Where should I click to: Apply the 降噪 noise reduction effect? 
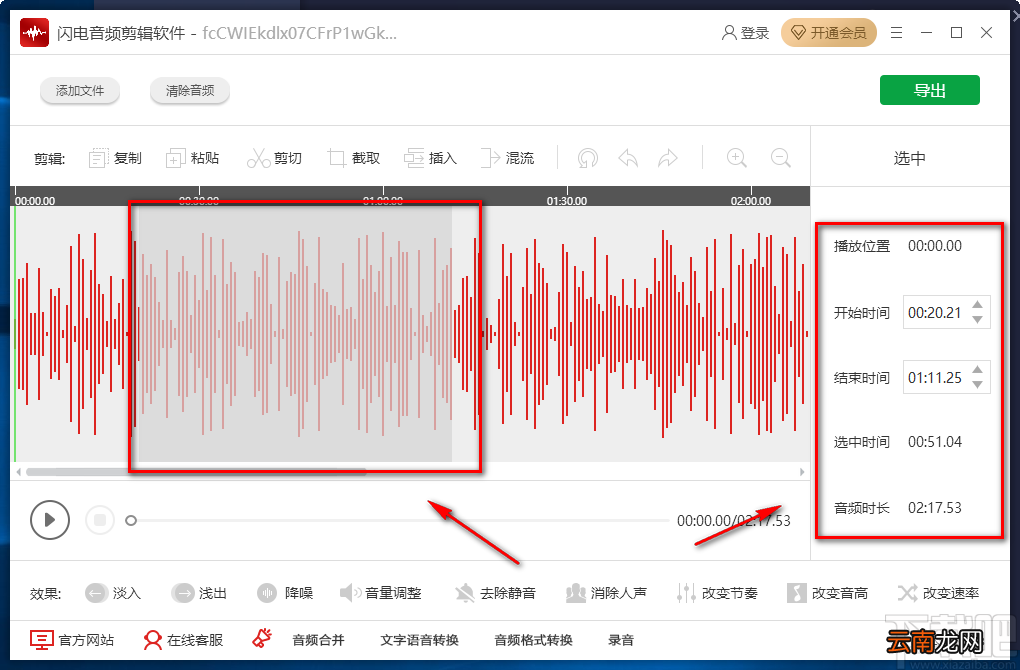coord(285,593)
